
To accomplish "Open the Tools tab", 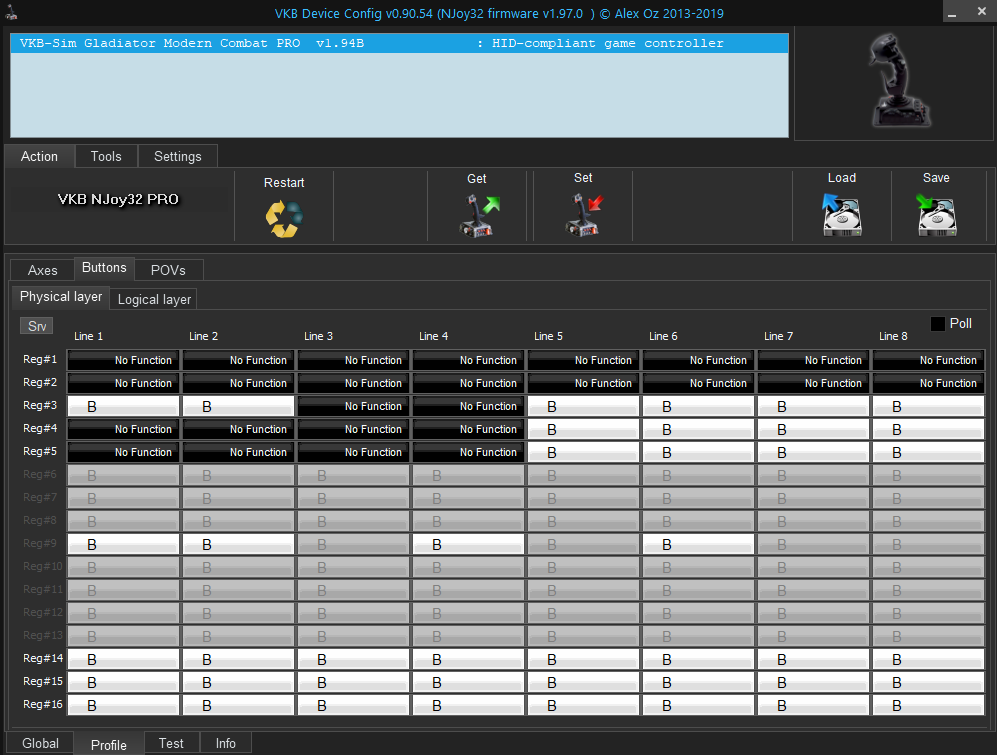I will pos(106,156).
